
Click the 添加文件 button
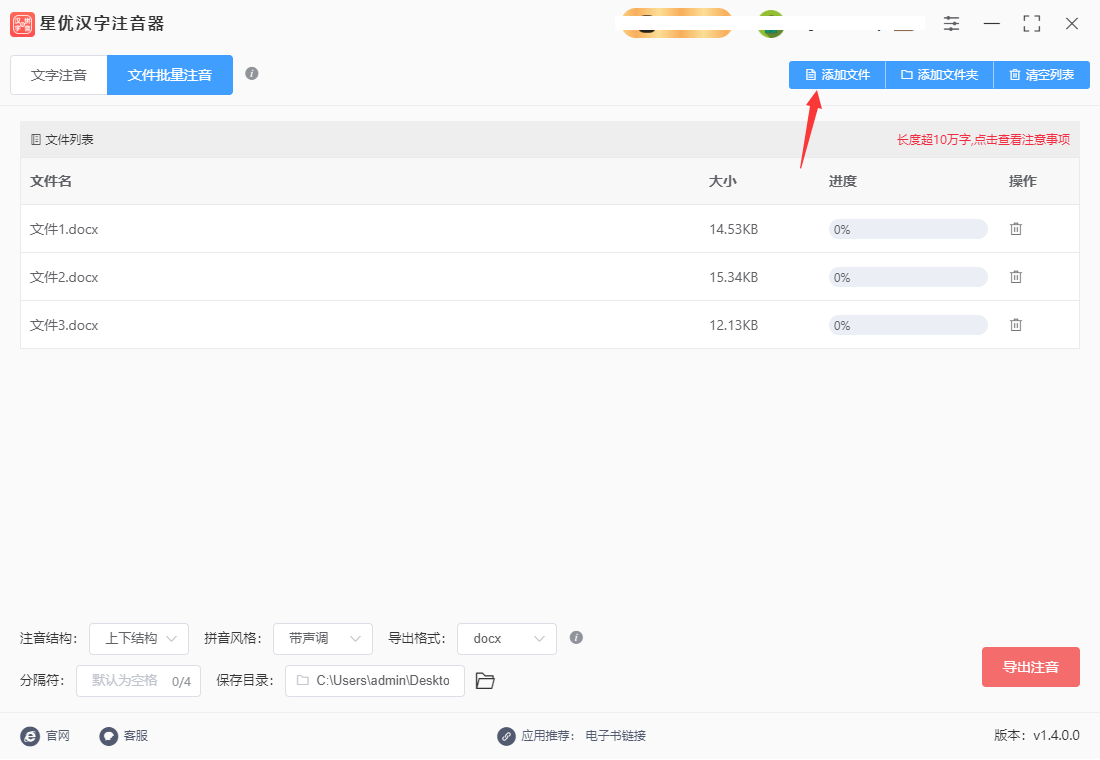click(838, 75)
